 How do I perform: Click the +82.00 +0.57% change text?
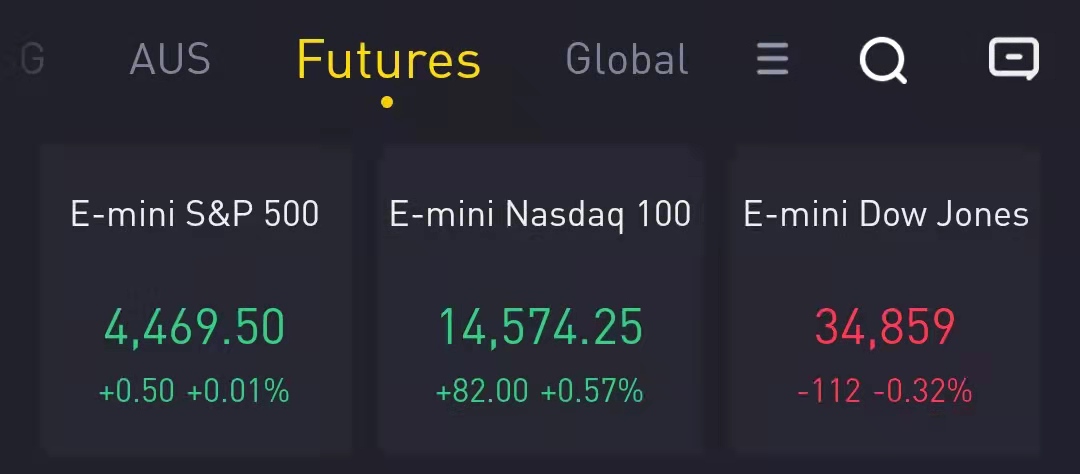tap(540, 391)
